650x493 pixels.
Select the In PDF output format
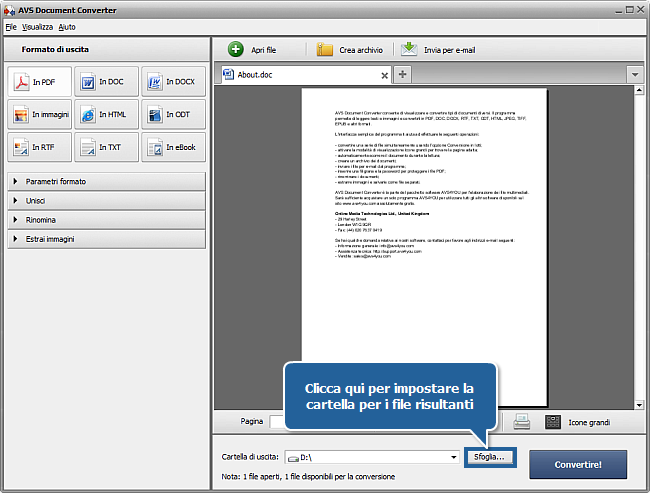point(39,82)
